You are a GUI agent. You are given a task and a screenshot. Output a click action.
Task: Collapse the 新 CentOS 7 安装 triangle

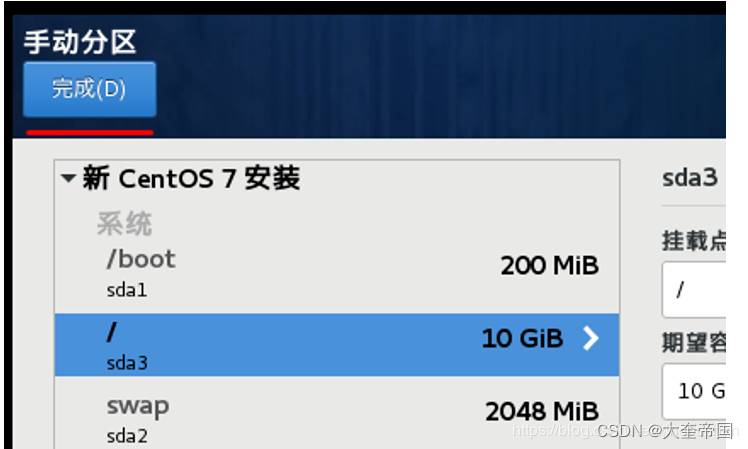[68, 179]
